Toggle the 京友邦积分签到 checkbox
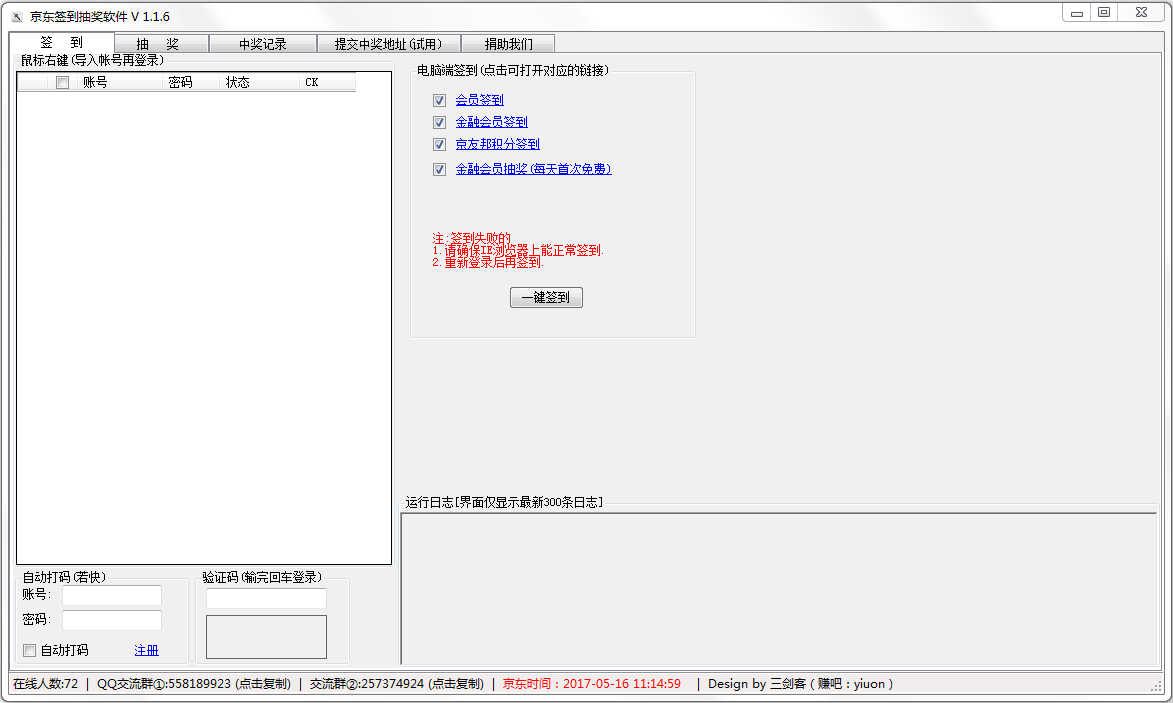 pyautogui.click(x=439, y=144)
